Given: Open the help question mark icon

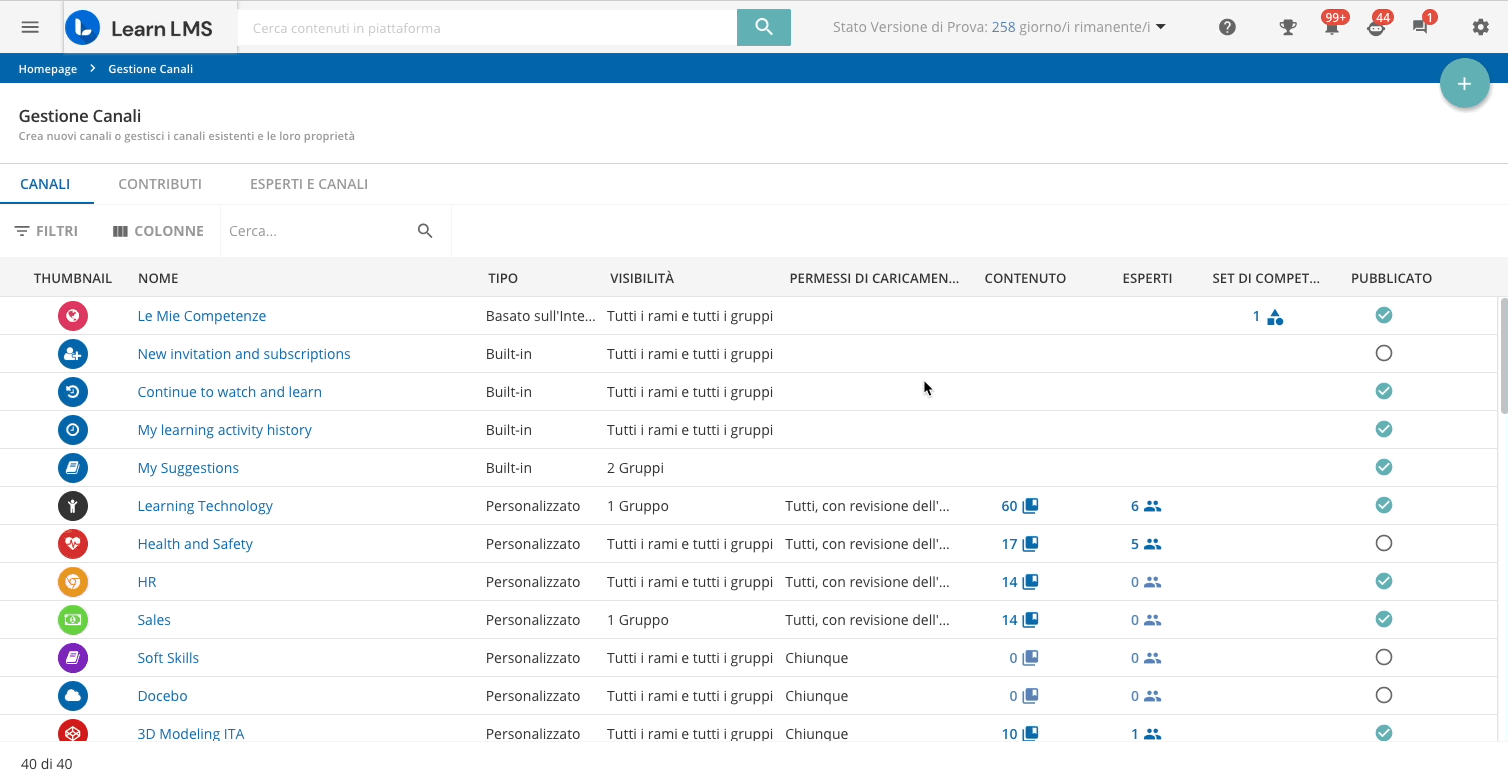Looking at the screenshot, I should point(1228,27).
